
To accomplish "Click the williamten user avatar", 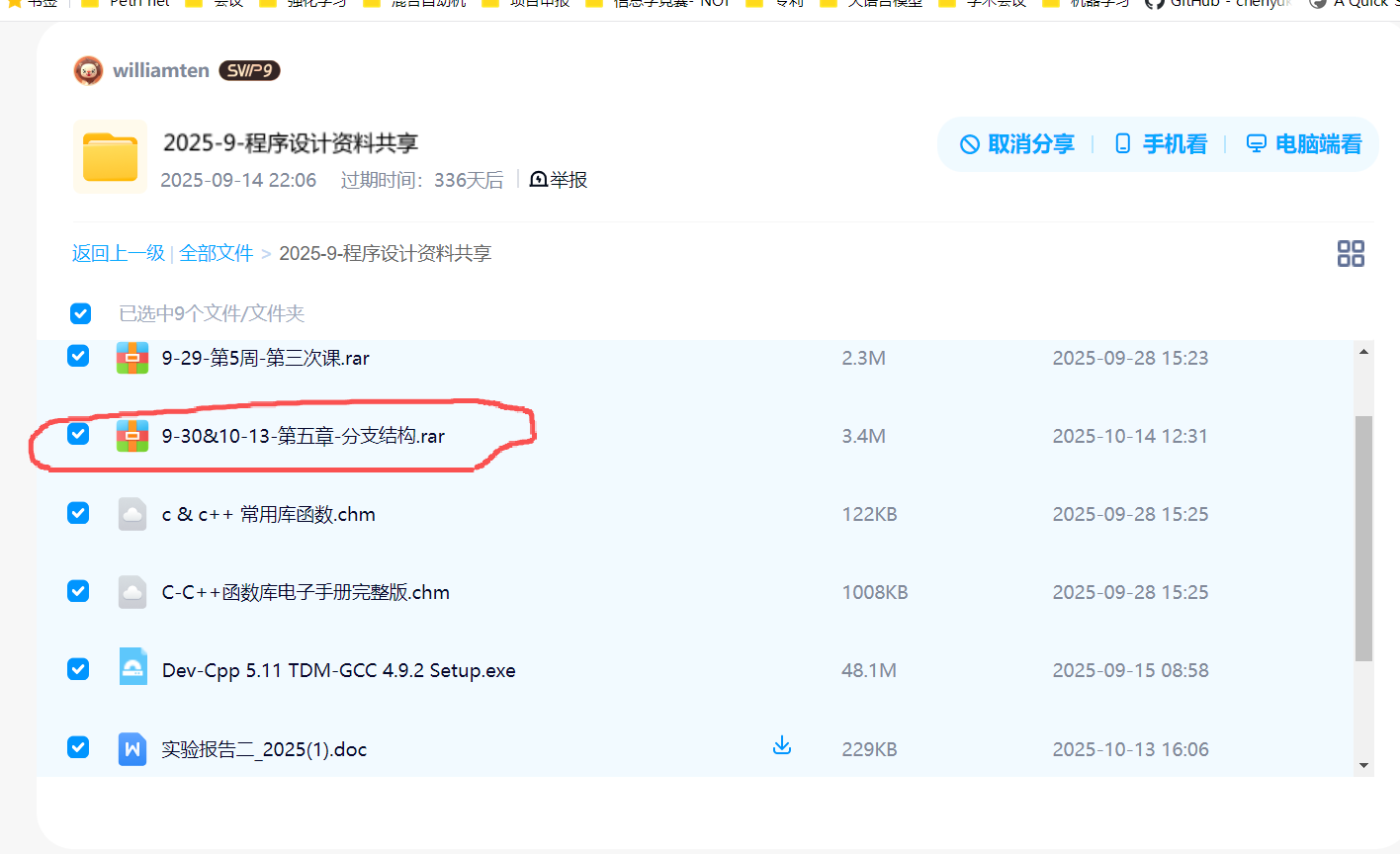I will point(88,70).
